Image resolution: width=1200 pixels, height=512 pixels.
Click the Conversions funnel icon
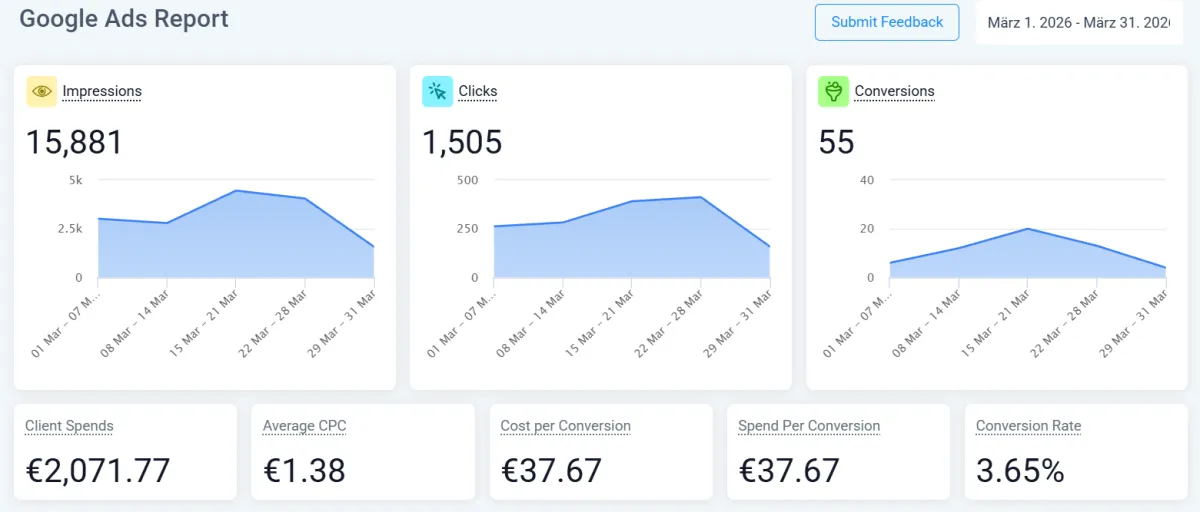click(834, 91)
